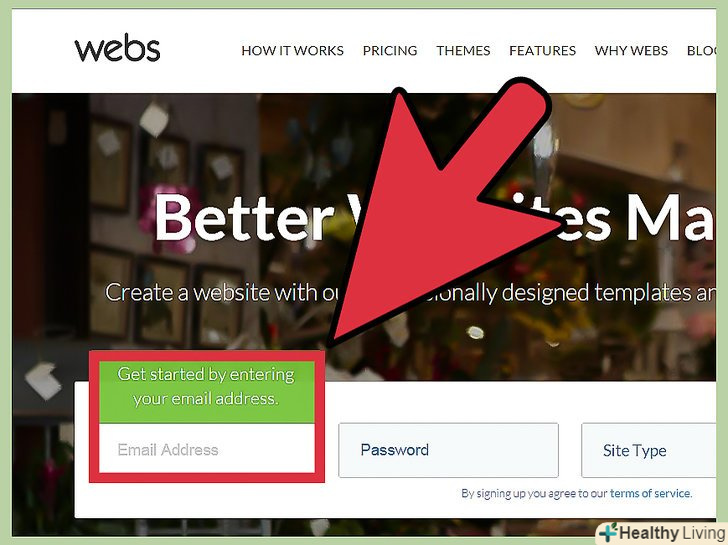Click the green plus icon beside Healthy Living

coord(608,532)
